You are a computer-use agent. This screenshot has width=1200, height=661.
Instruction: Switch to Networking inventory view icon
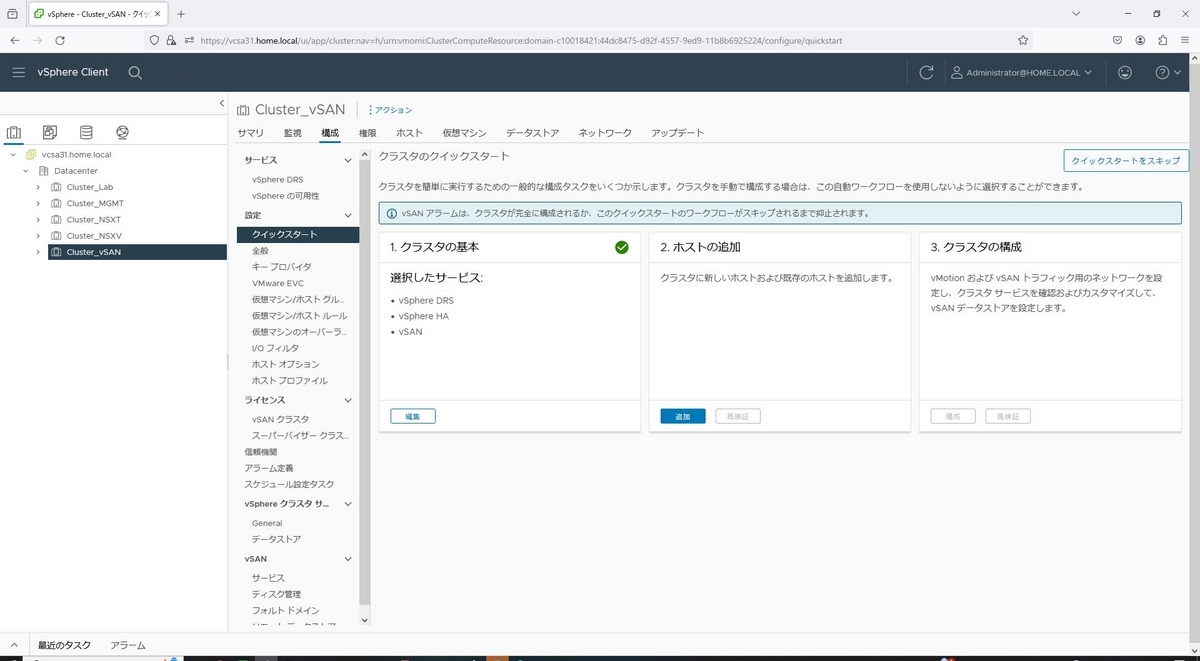click(122, 132)
